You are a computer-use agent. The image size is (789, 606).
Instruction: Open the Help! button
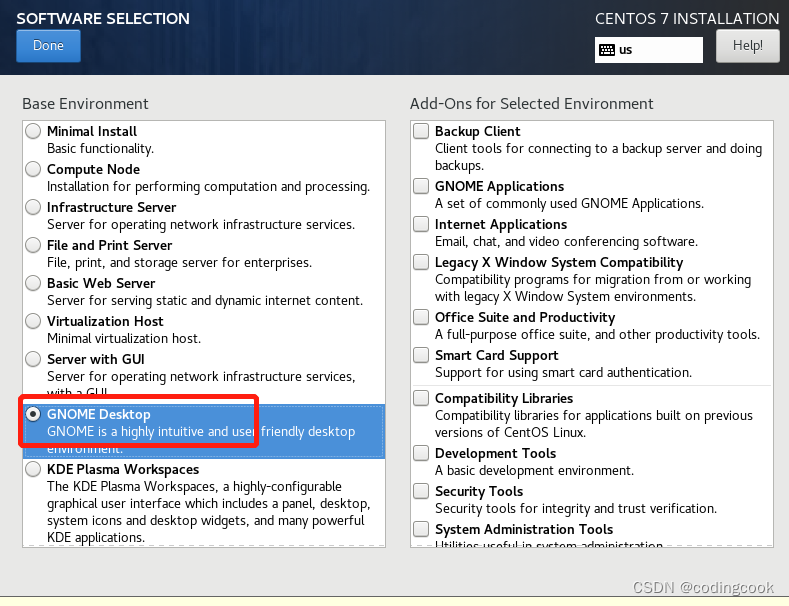click(x=747, y=46)
